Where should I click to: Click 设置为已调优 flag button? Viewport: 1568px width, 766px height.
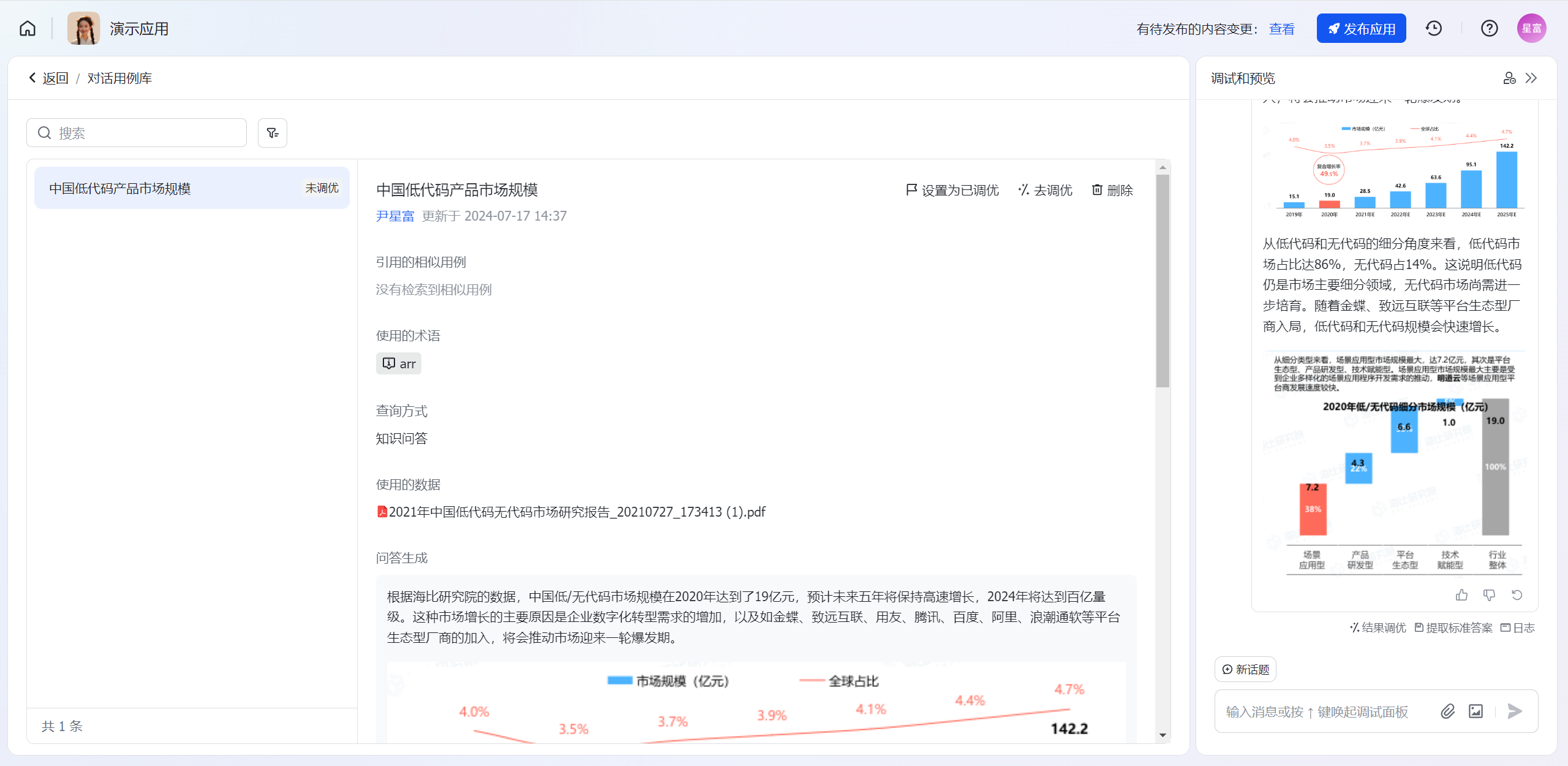tap(952, 190)
